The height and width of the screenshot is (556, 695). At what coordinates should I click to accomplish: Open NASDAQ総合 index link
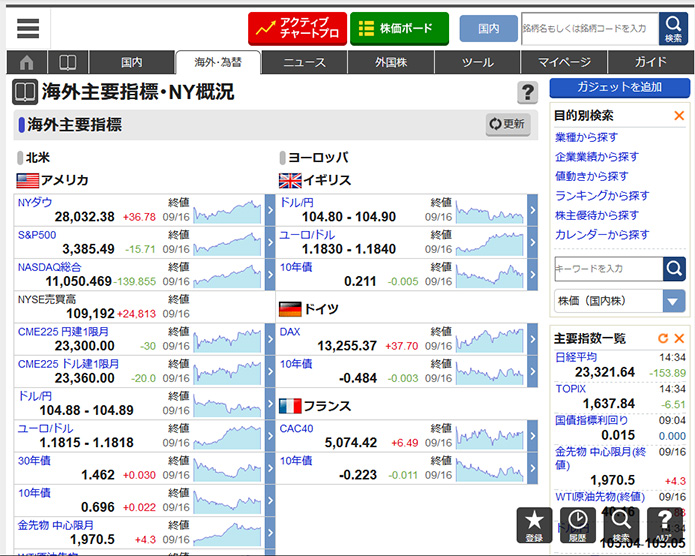tap(50, 267)
